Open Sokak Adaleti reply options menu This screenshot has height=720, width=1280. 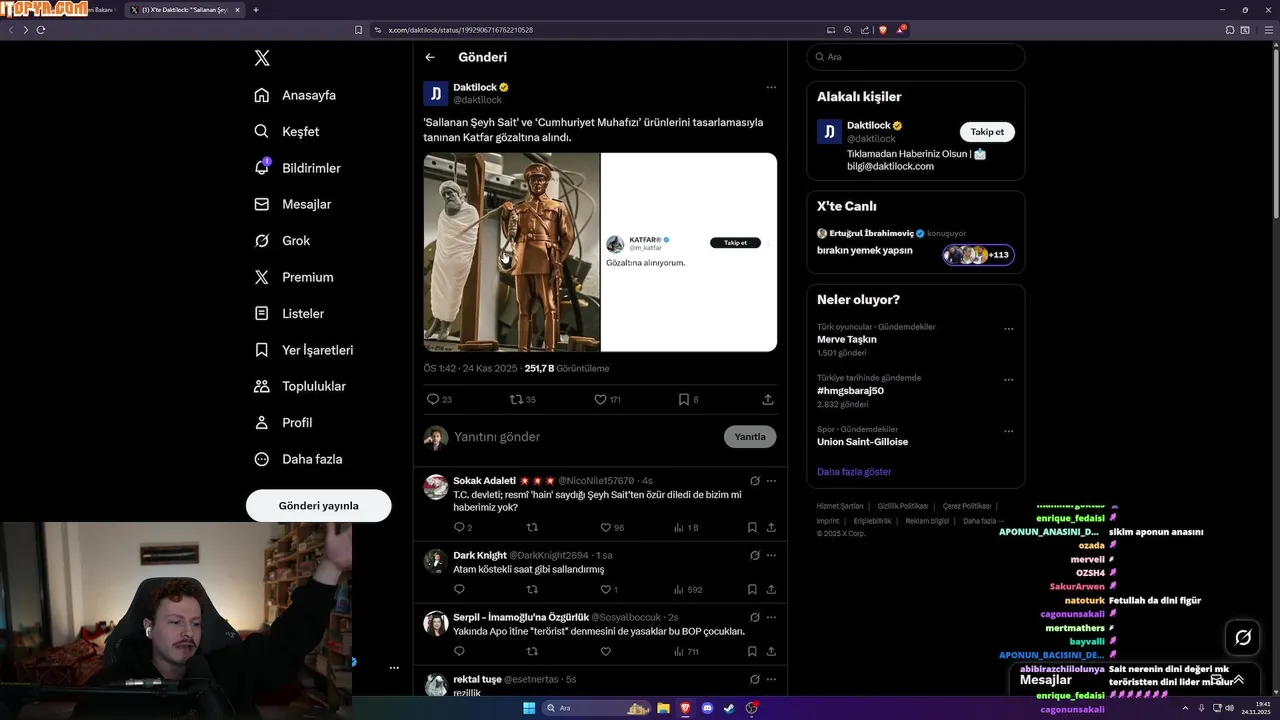point(771,480)
